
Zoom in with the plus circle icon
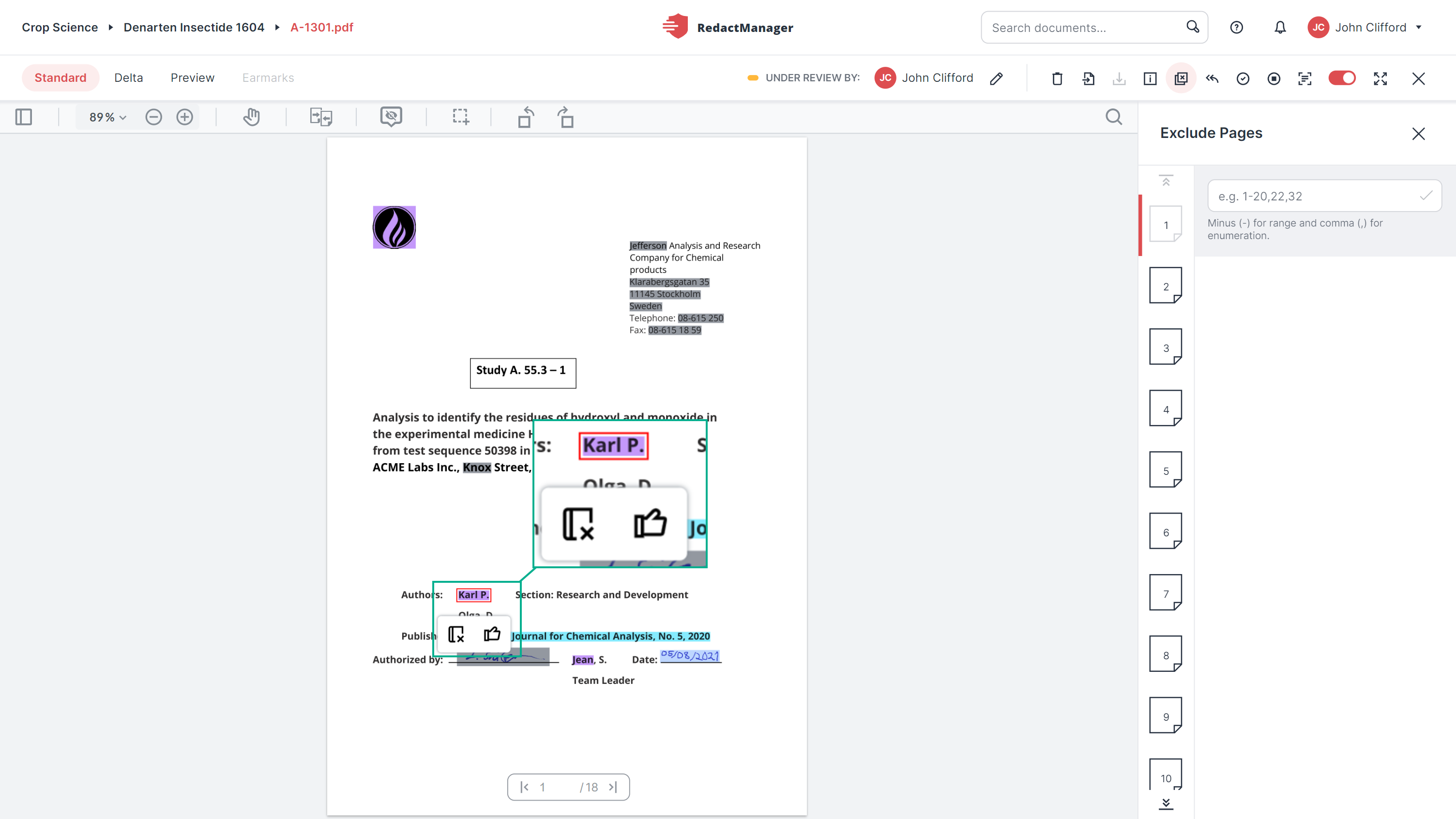[185, 117]
